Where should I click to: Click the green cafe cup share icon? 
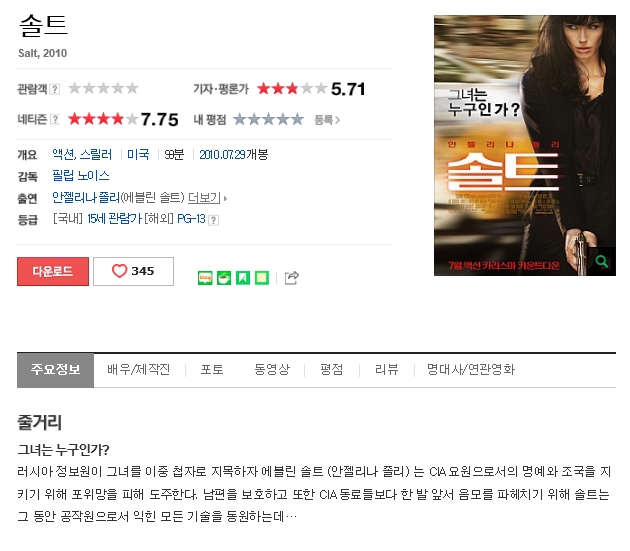(224, 278)
